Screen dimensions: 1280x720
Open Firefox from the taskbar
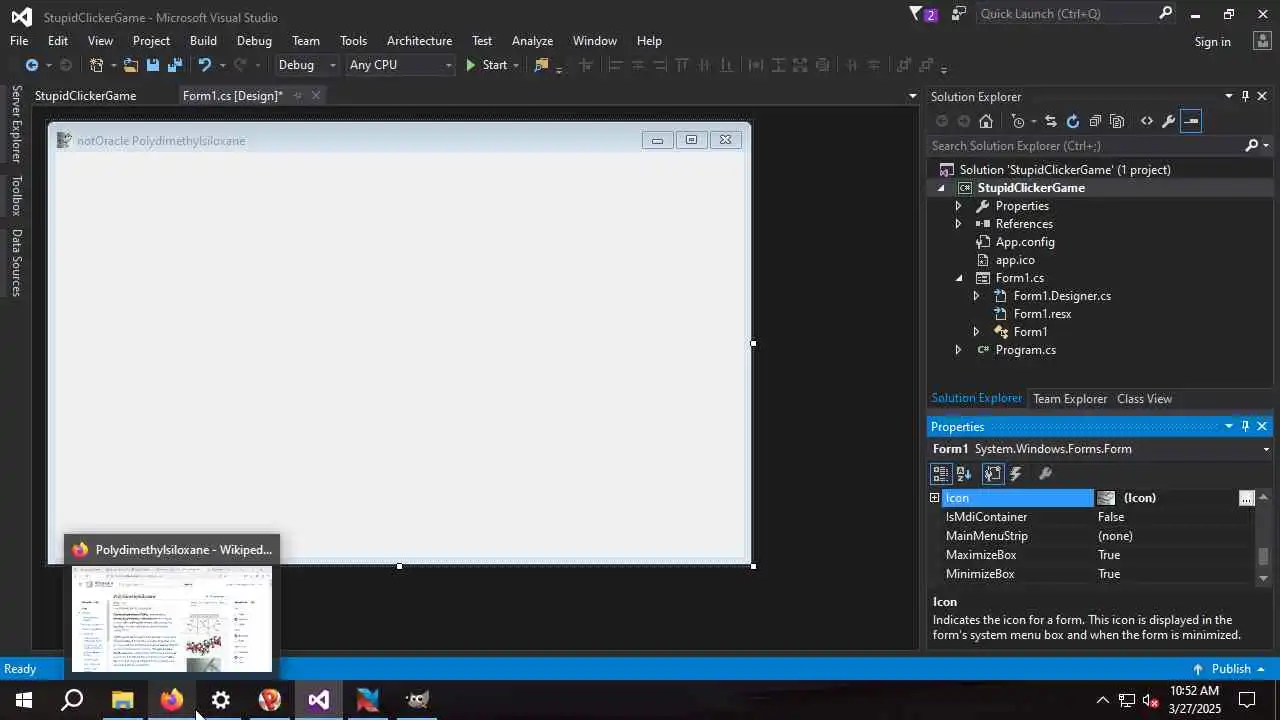click(x=172, y=700)
